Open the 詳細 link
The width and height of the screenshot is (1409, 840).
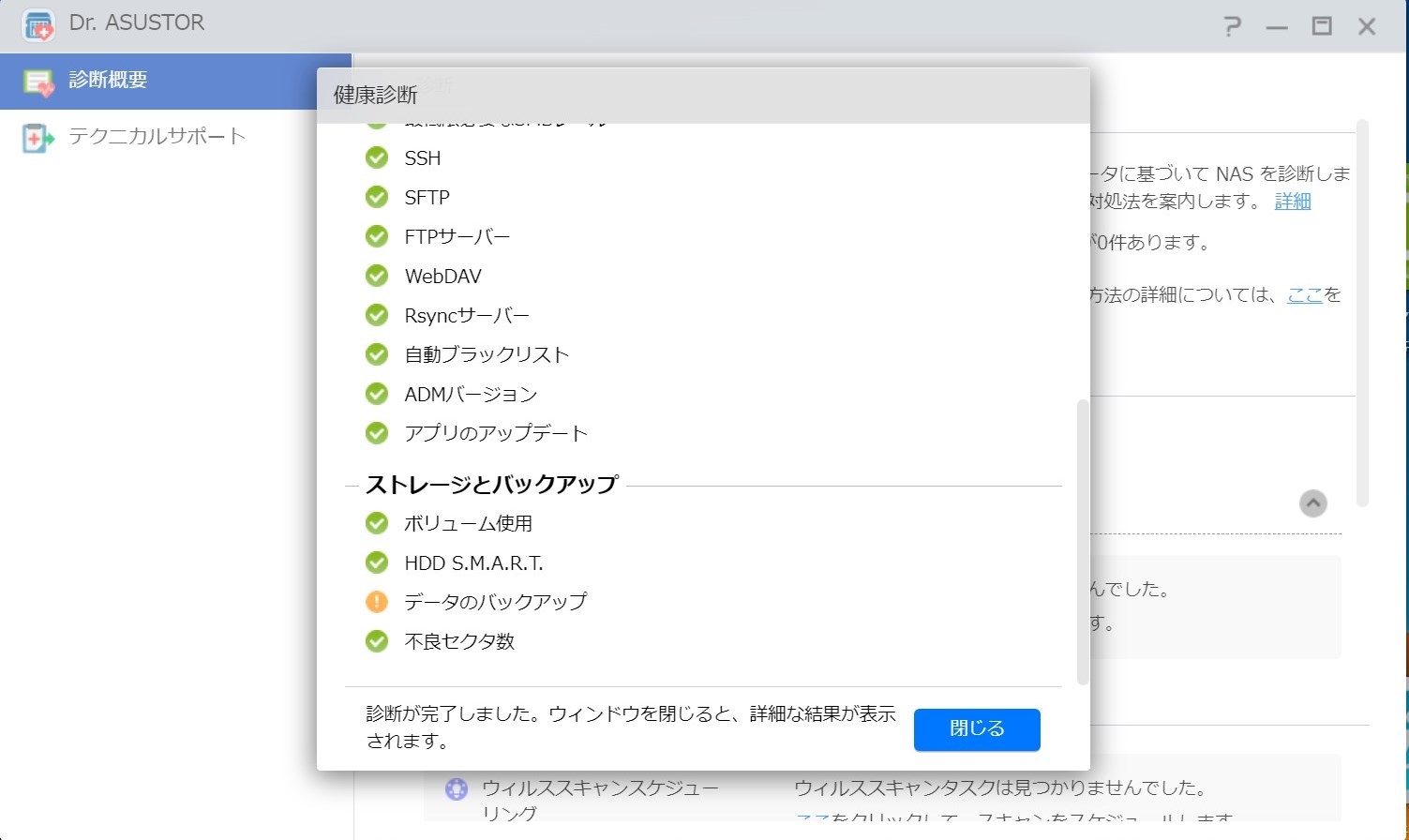1292,202
